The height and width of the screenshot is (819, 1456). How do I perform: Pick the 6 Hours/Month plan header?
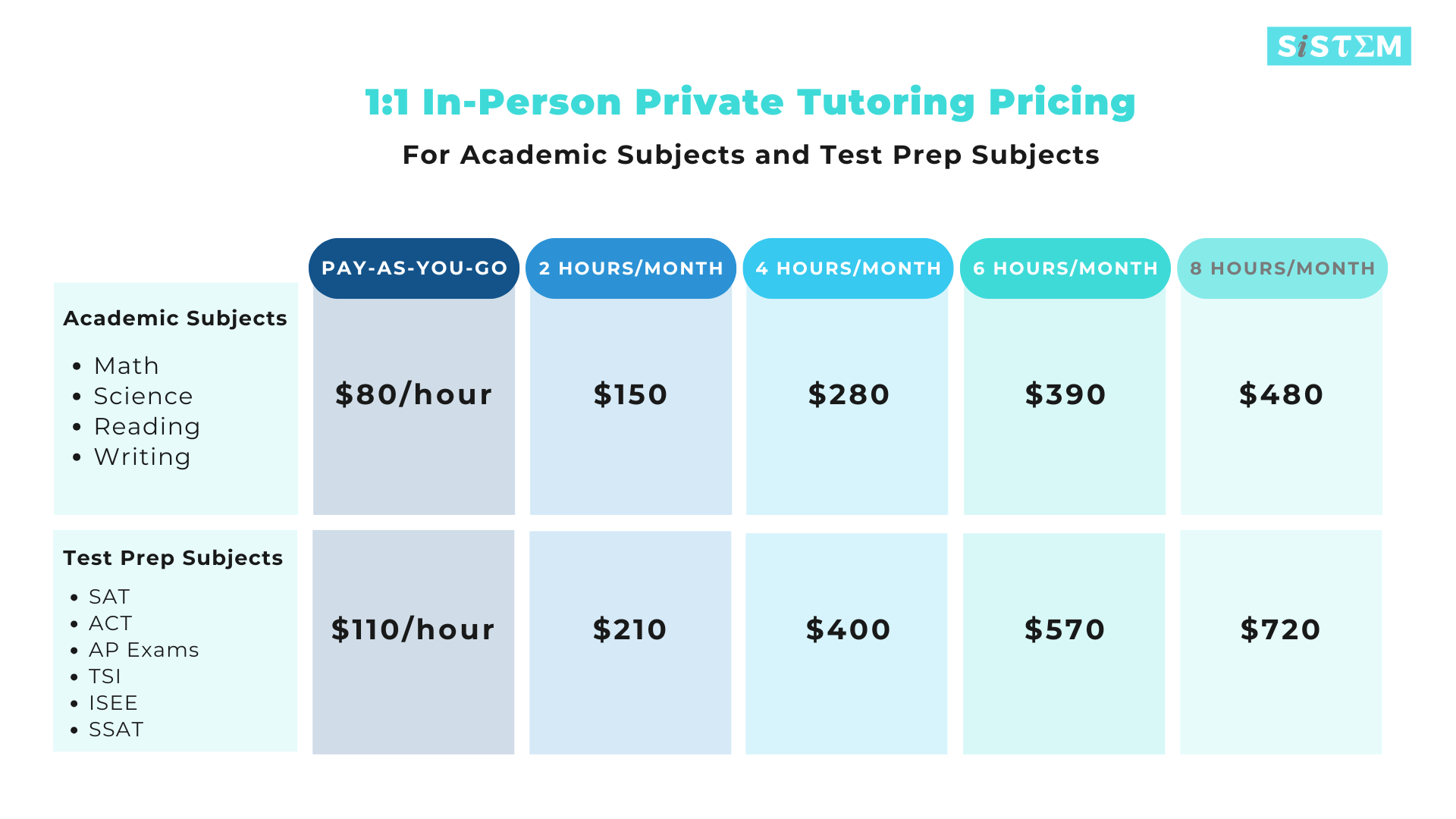pyautogui.click(x=1065, y=268)
